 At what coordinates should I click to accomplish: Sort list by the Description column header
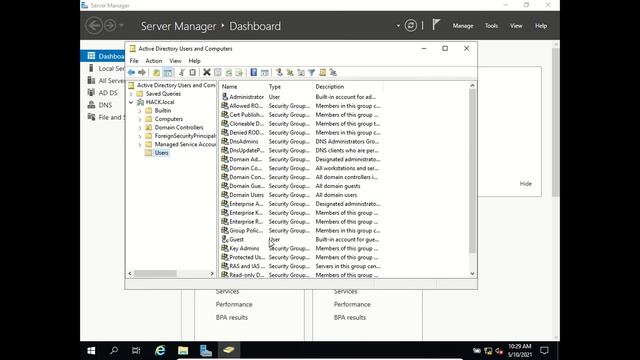tap(348, 87)
